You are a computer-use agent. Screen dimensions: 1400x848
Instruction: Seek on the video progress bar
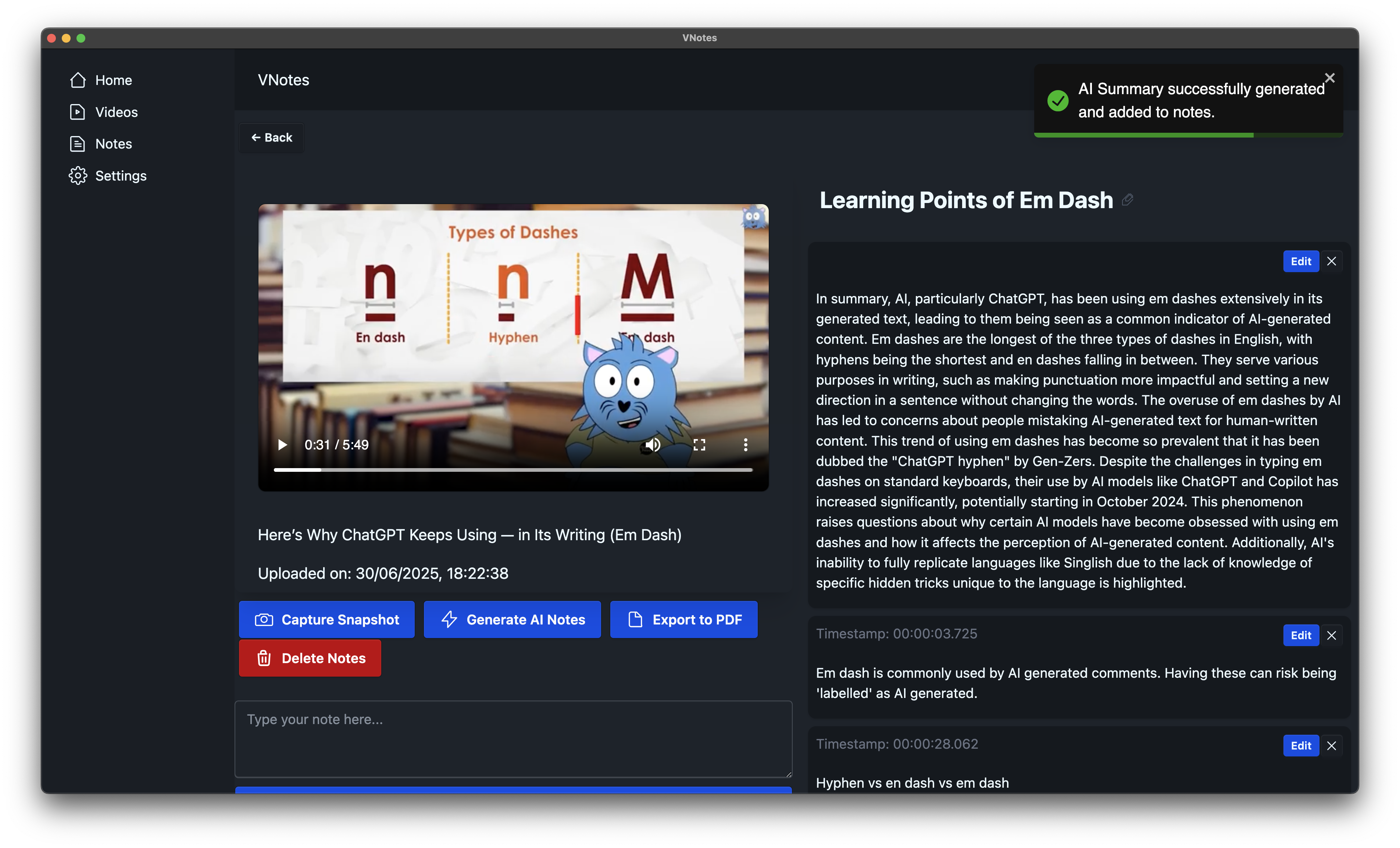coord(513,470)
